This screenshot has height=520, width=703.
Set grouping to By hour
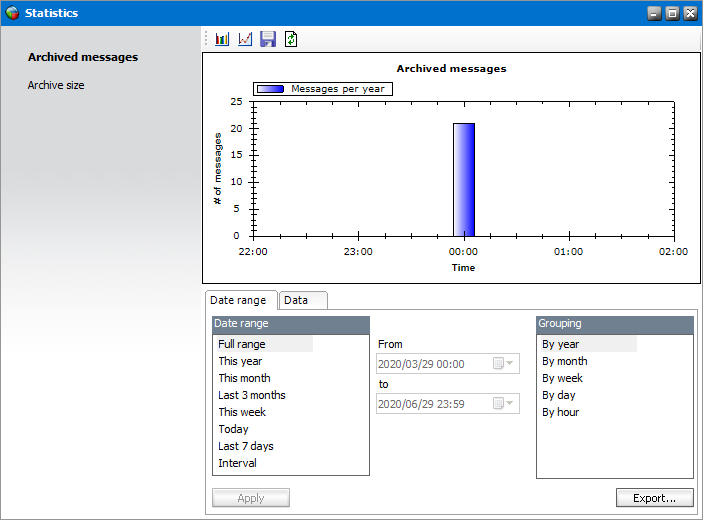[x=561, y=412]
